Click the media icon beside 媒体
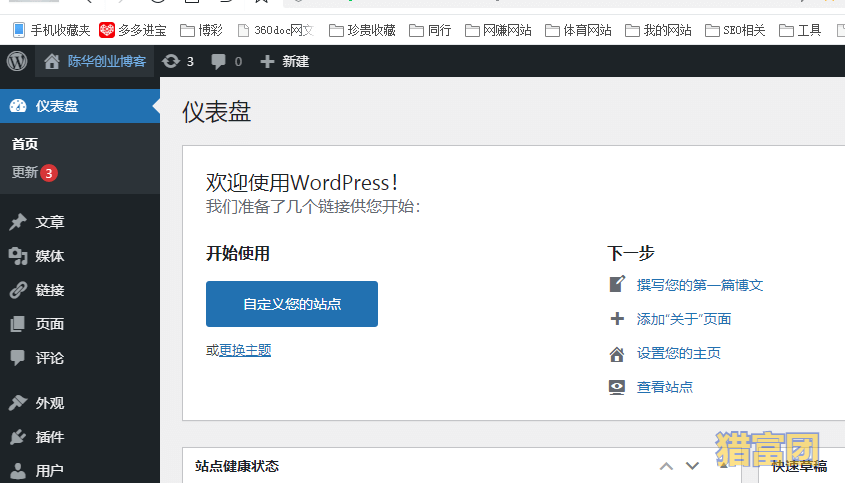This screenshot has height=483, width=845. point(18,256)
